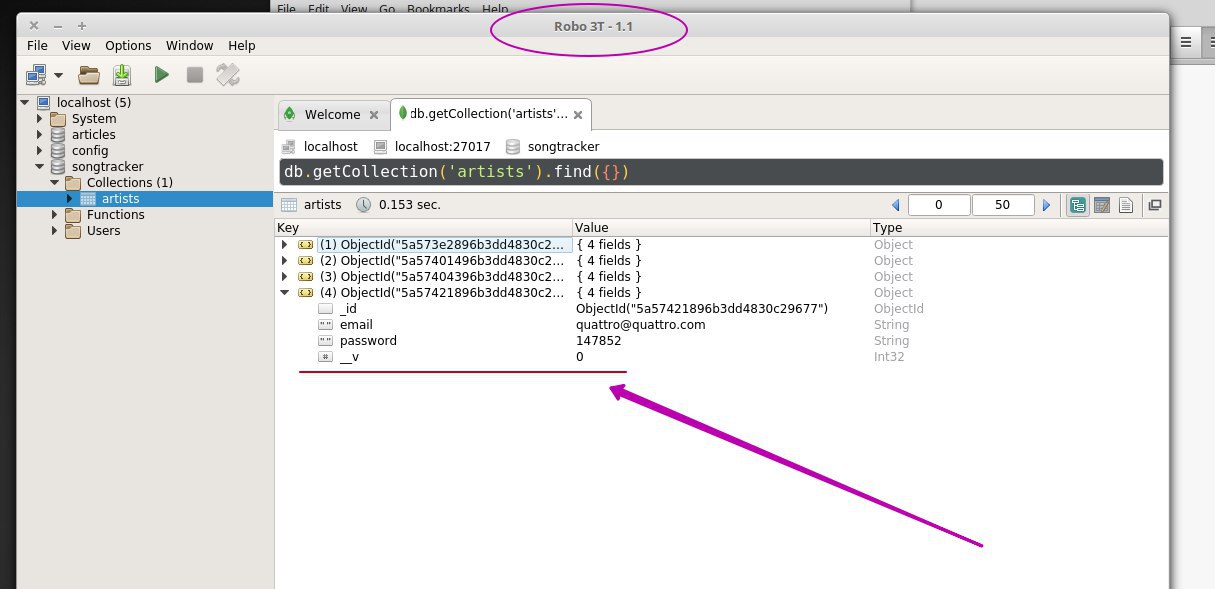Select the Functions folder

[x=115, y=214]
